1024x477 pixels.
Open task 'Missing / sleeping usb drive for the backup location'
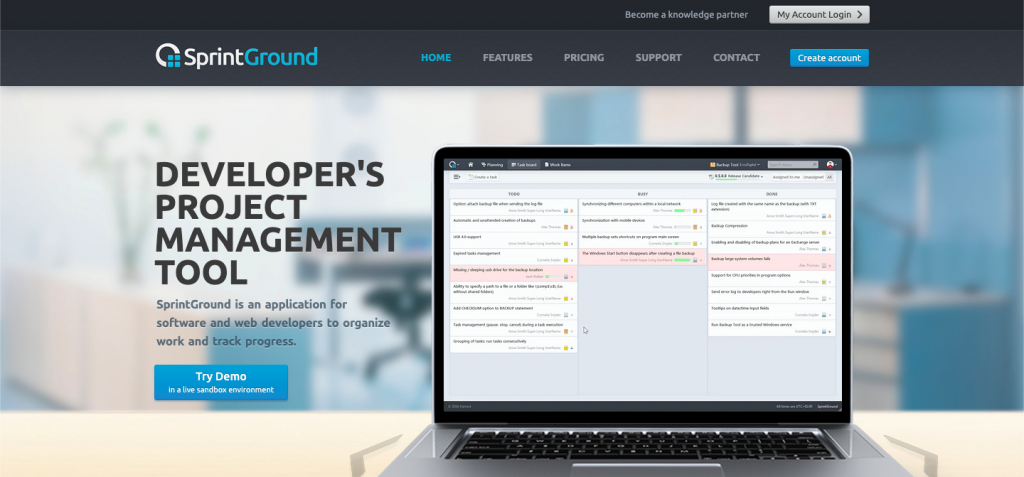point(514,272)
